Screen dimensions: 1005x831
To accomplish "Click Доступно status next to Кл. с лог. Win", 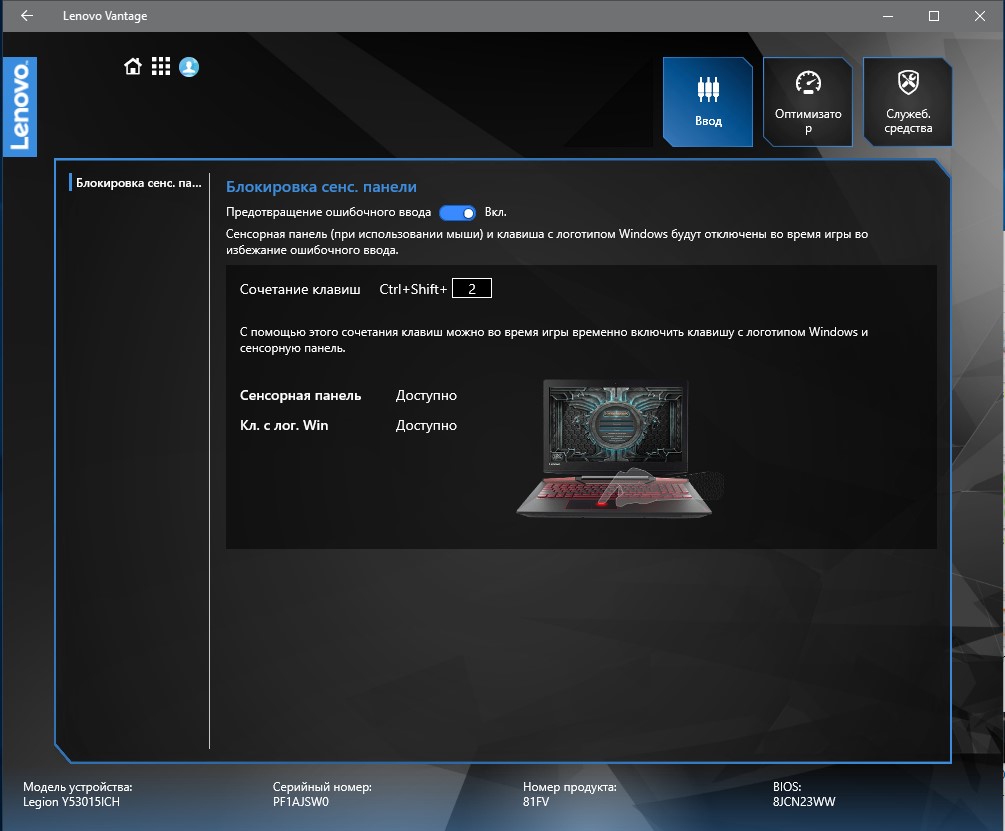I will tap(426, 425).
